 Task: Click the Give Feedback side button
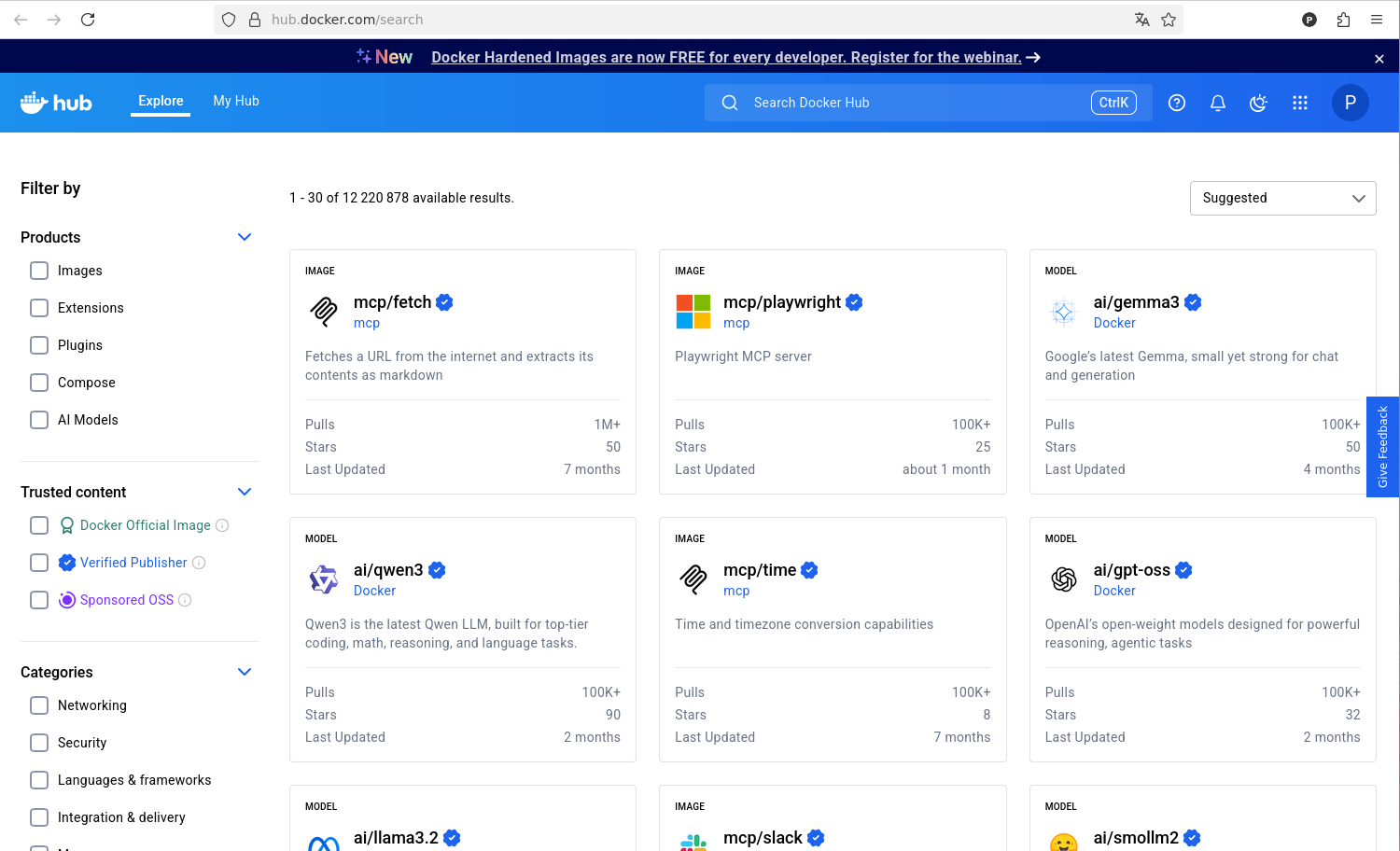[1382, 446]
